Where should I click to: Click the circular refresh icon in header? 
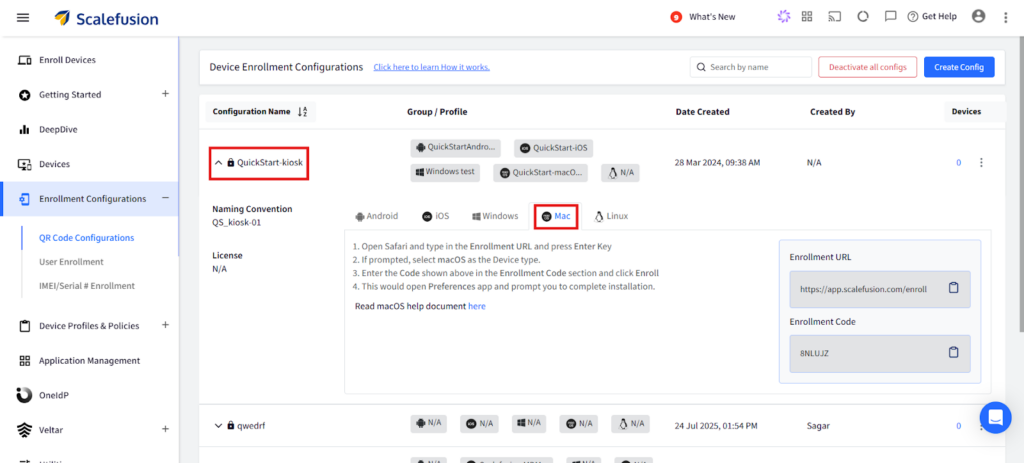tap(863, 17)
